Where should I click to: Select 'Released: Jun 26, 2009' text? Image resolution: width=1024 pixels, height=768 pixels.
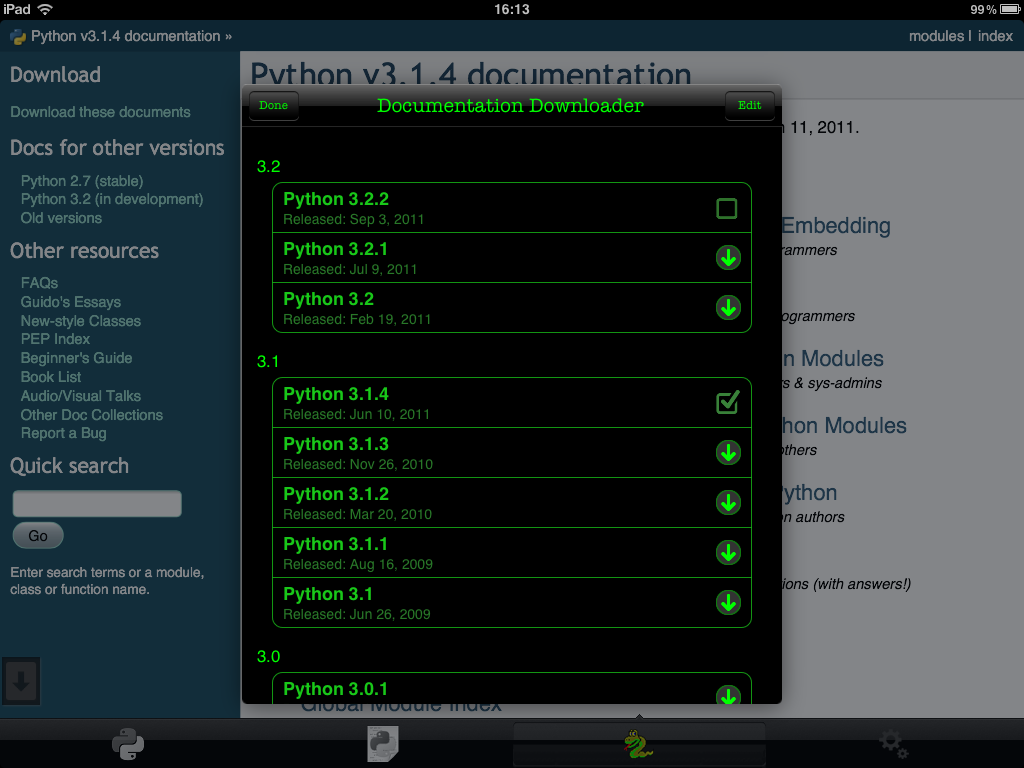tap(357, 614)
